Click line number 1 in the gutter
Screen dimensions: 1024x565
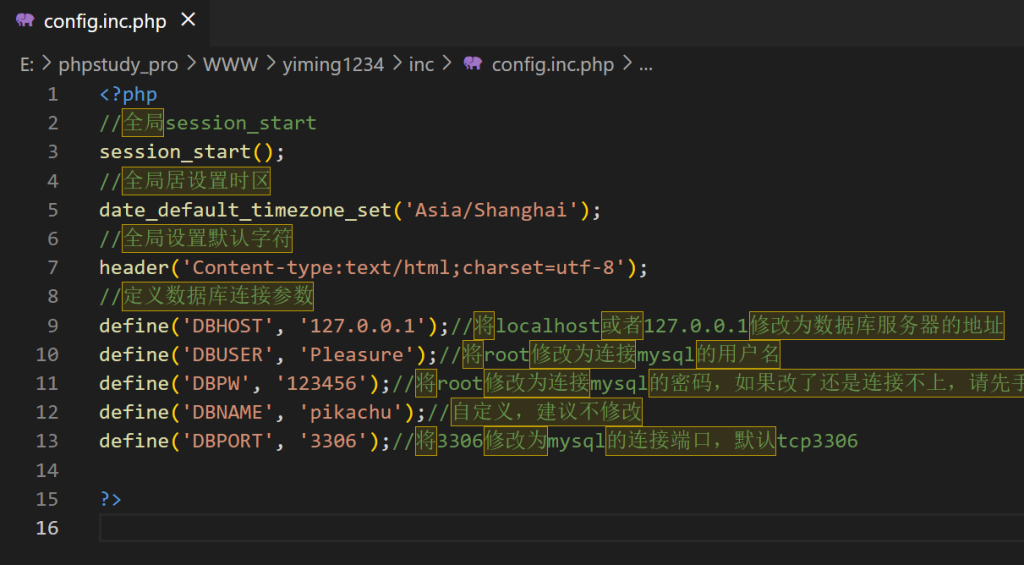[52, 94]
